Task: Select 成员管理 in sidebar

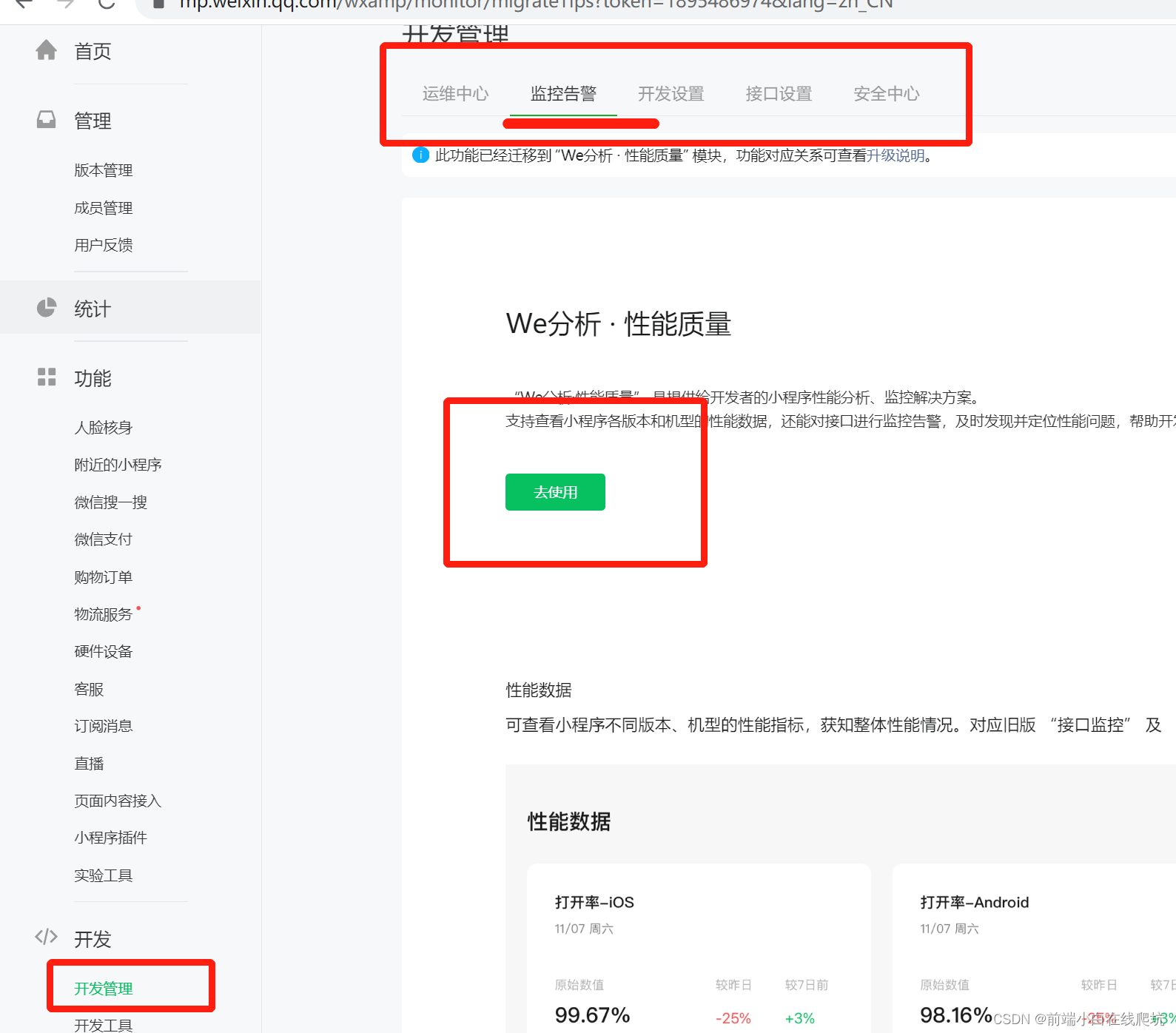Action: 104,208
